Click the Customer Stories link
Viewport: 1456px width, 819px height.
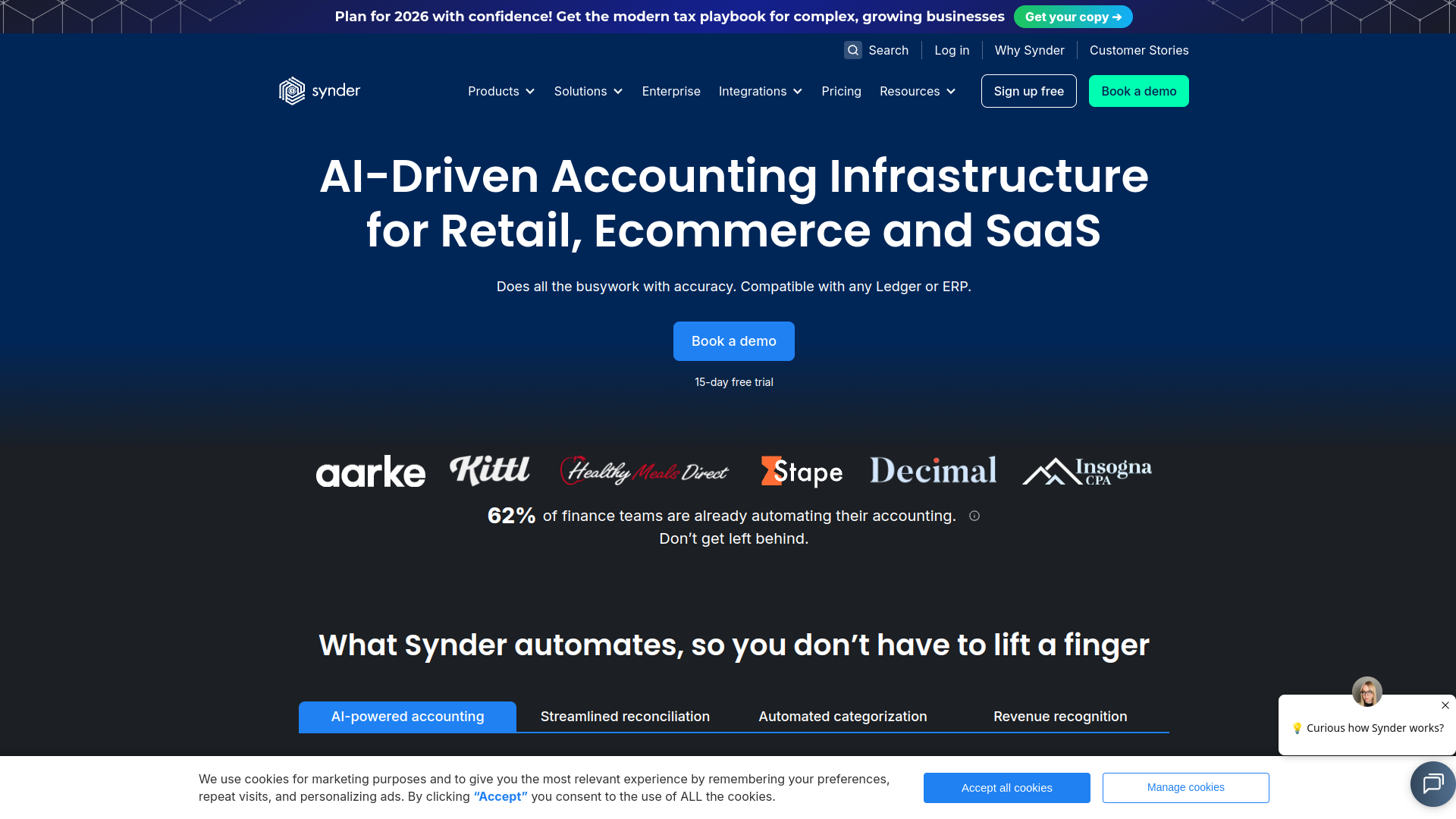click(x=1138, y=50)
